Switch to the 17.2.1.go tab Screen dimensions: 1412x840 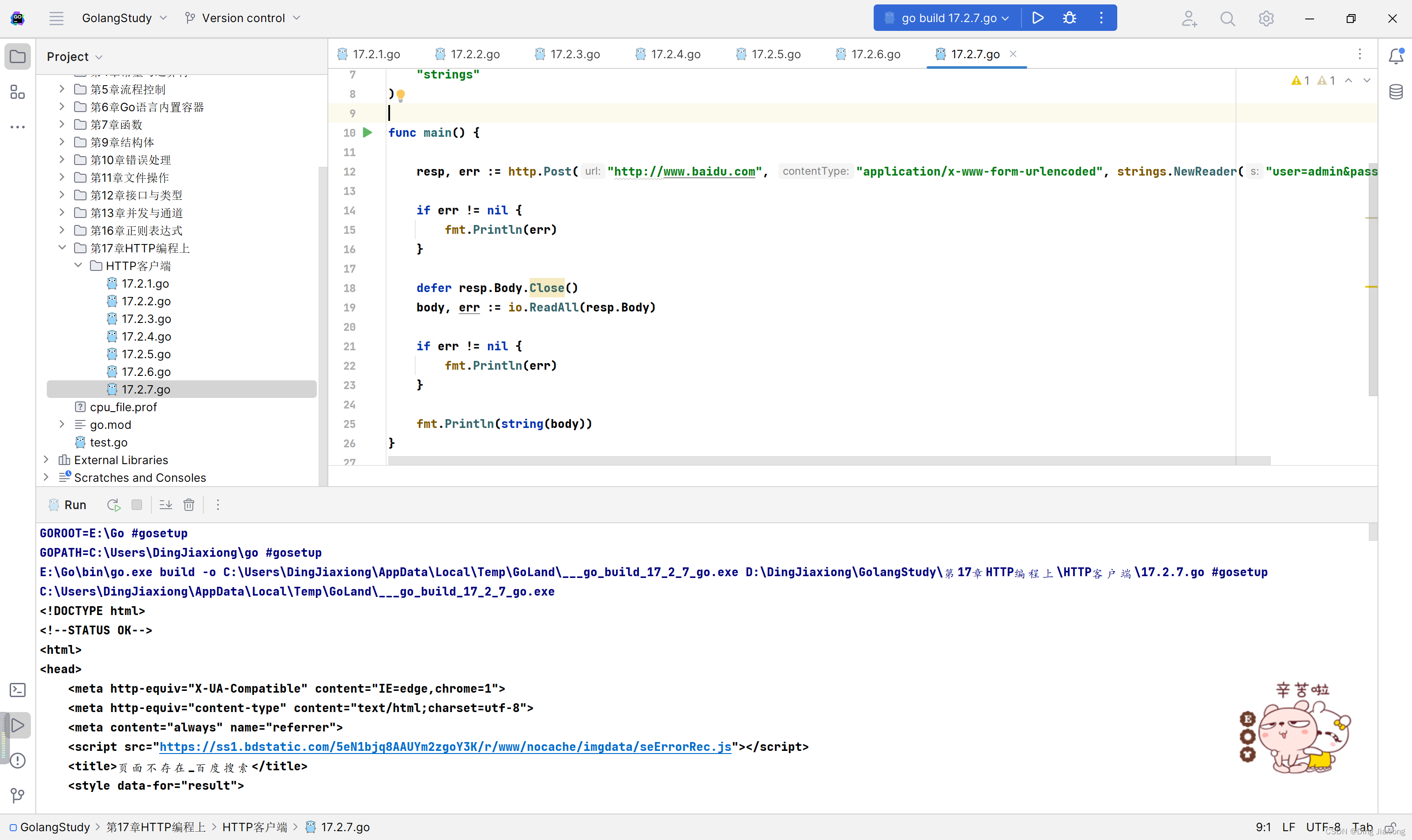(x=368, y=54)
